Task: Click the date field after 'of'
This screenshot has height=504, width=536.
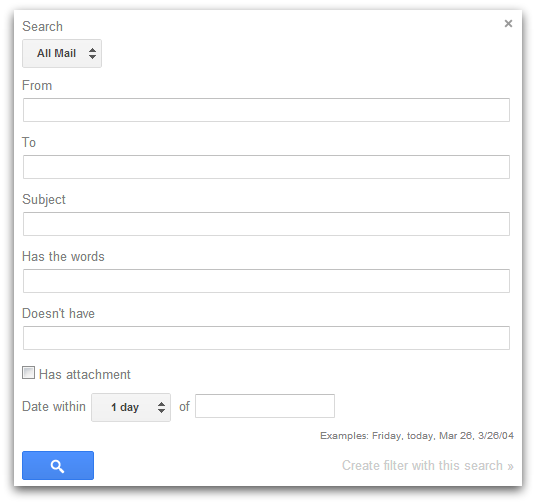Action: click(265, 406)
